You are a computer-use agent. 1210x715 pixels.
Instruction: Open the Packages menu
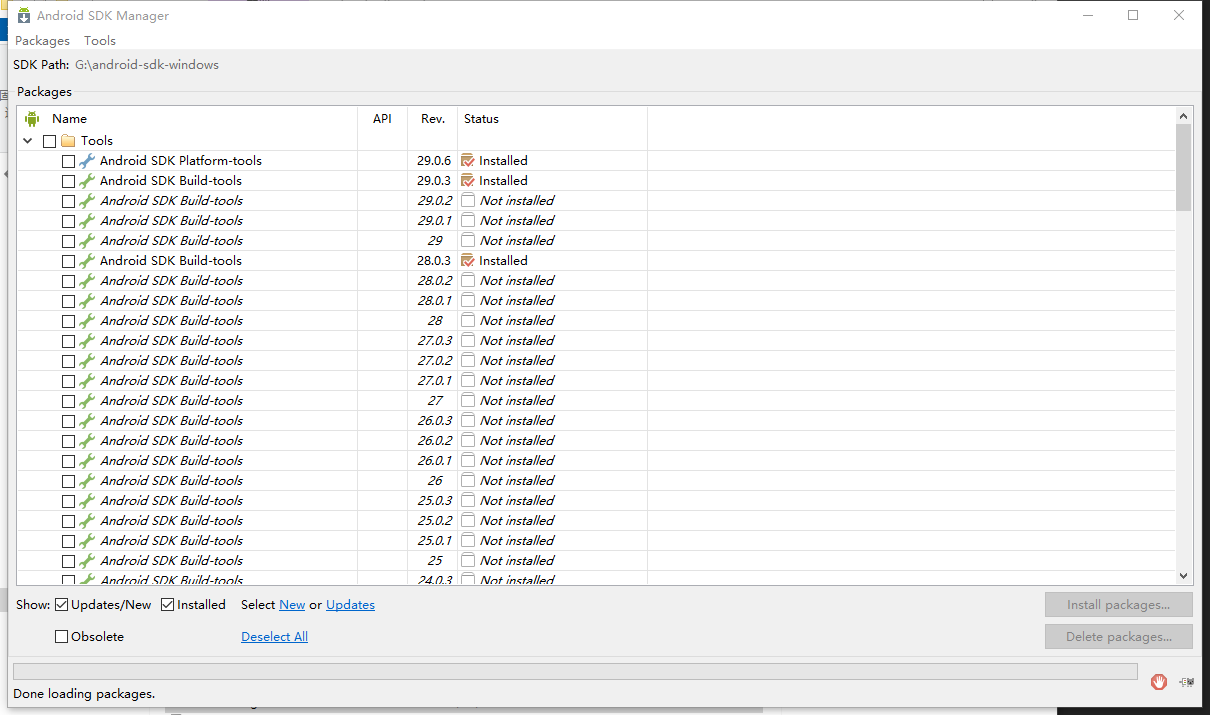click(x=42, y=41)
